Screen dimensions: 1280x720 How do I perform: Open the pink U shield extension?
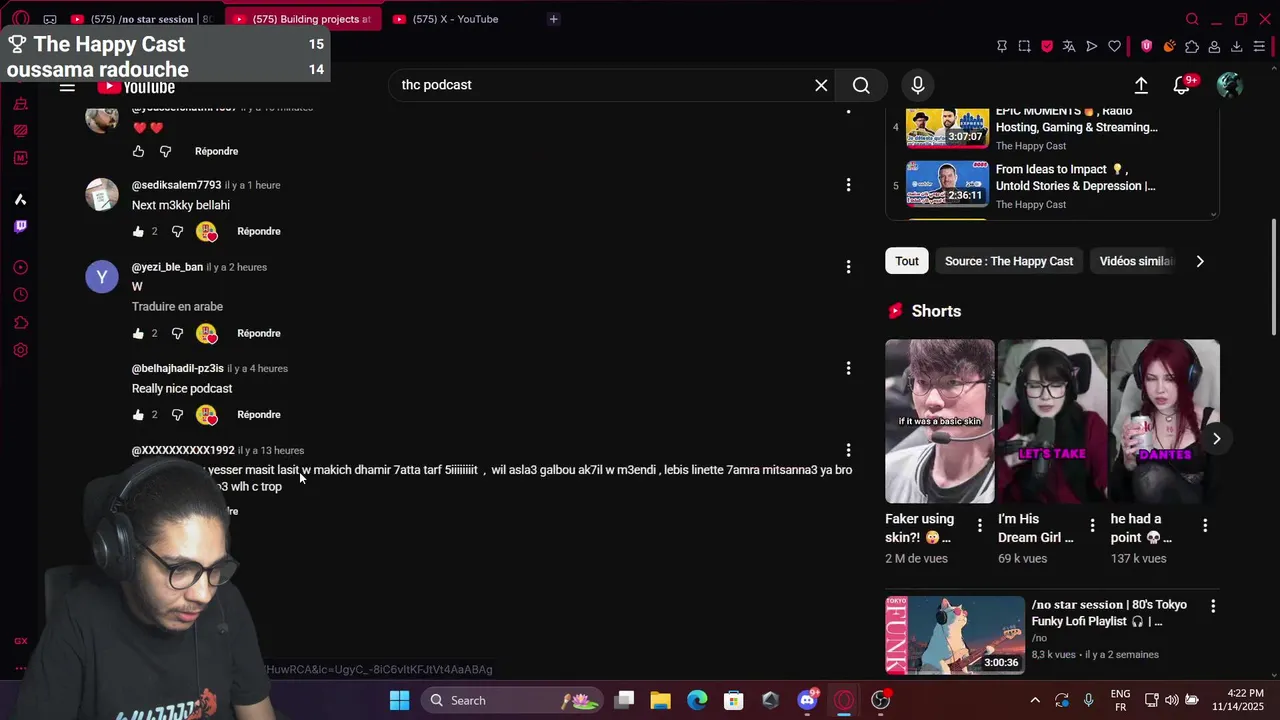[1146, 46]
